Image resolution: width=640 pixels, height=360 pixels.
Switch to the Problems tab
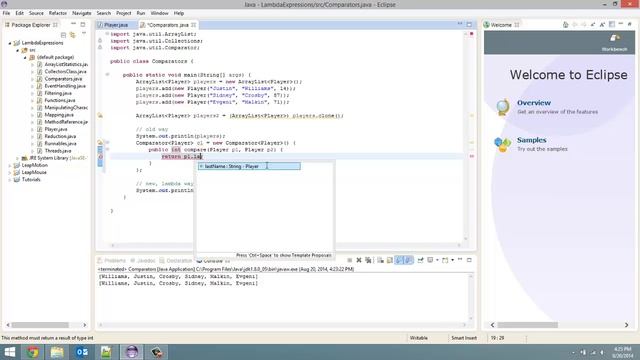pyautogui.click(x=111, y=260)
